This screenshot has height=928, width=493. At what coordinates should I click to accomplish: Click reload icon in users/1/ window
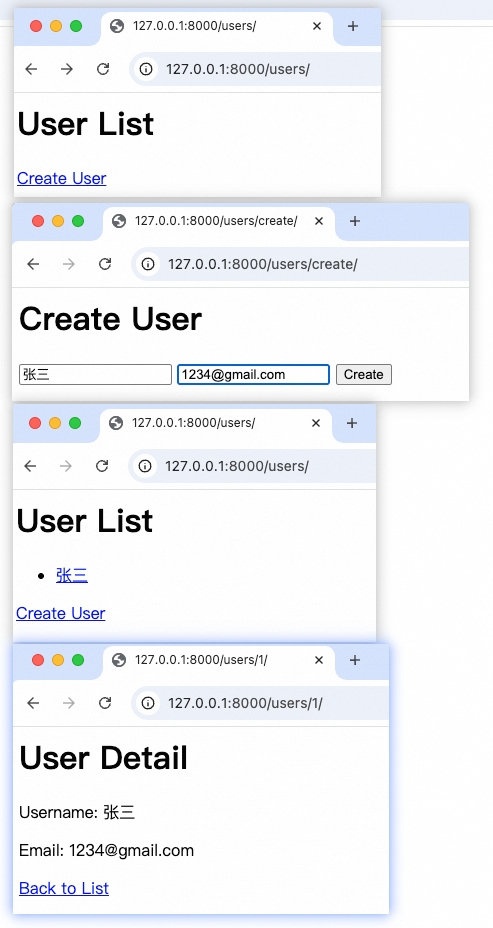click(105, 703)
